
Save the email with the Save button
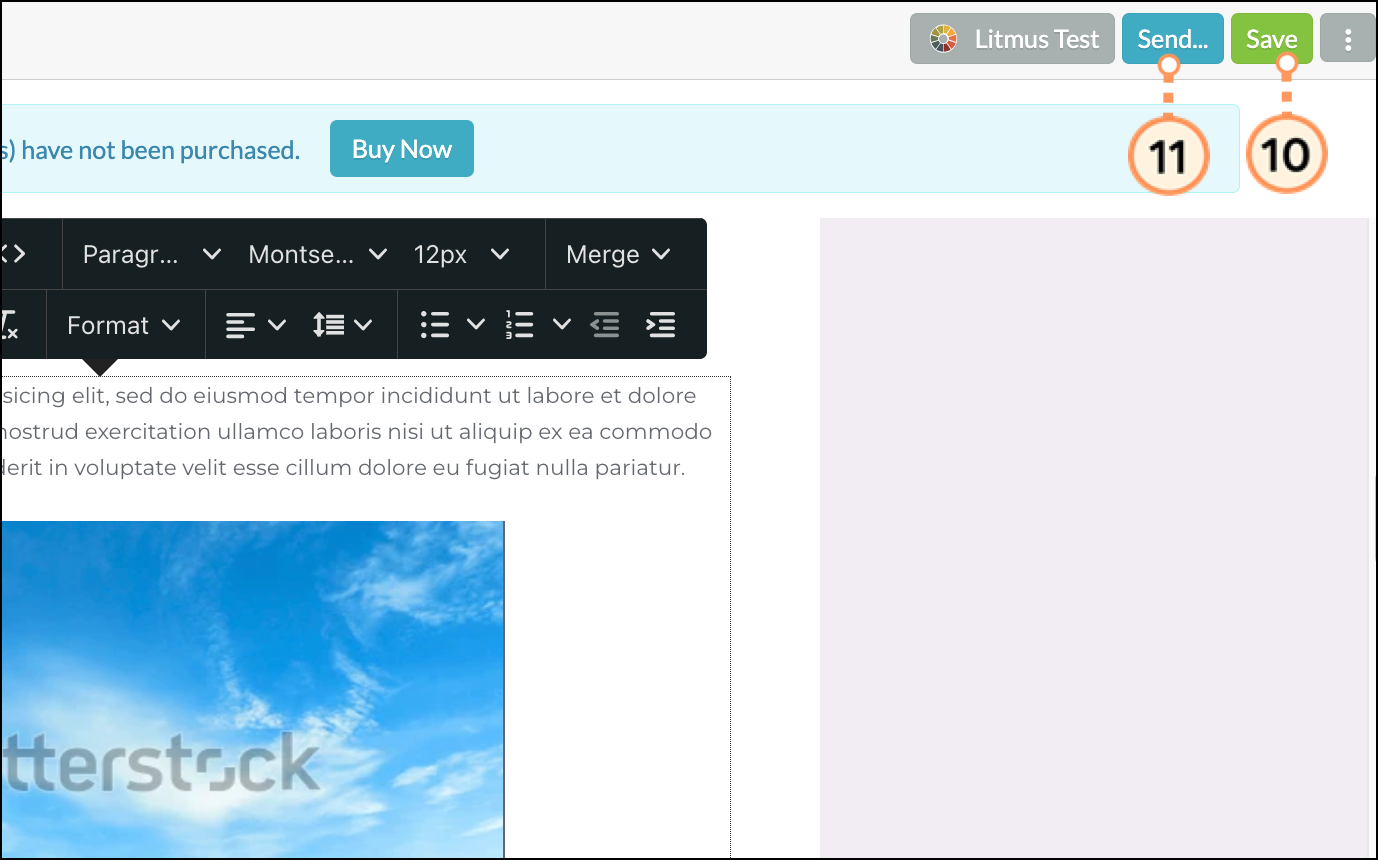(1272, 39)
